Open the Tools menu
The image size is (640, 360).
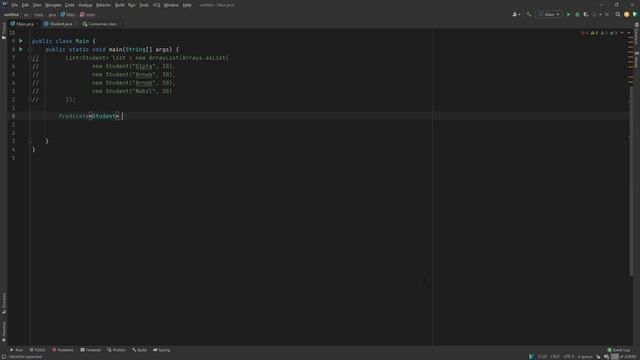144,5
